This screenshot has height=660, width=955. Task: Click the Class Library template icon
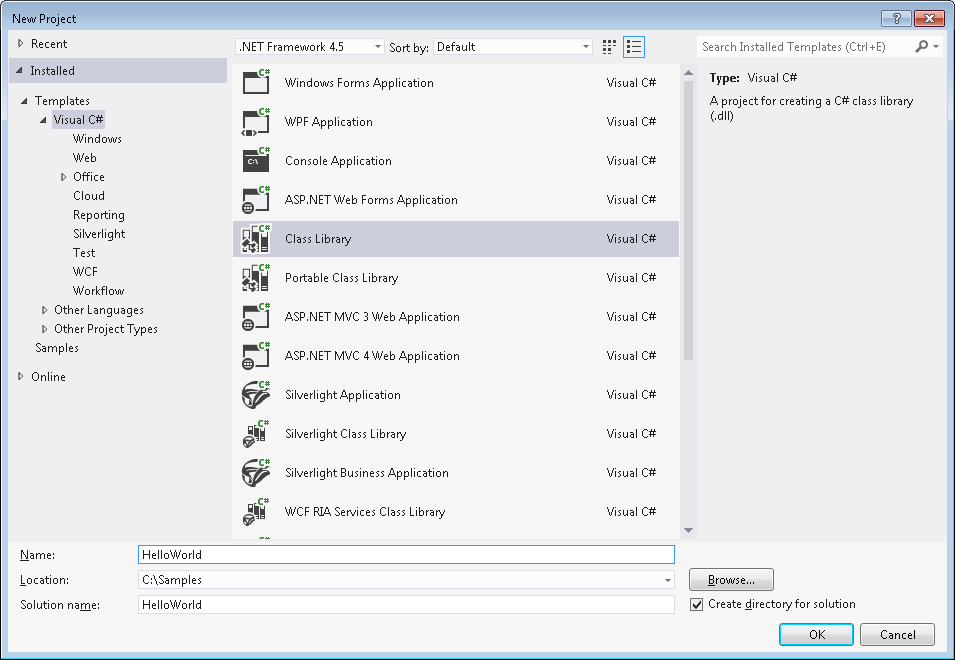pos(256,239)
